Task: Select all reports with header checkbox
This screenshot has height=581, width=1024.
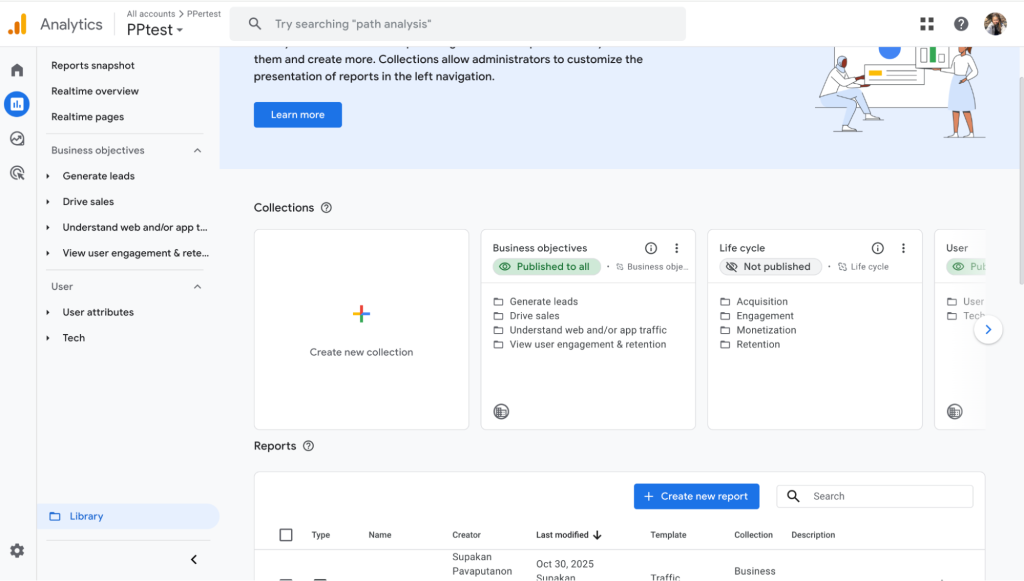Action: click(x=286, y=535)
